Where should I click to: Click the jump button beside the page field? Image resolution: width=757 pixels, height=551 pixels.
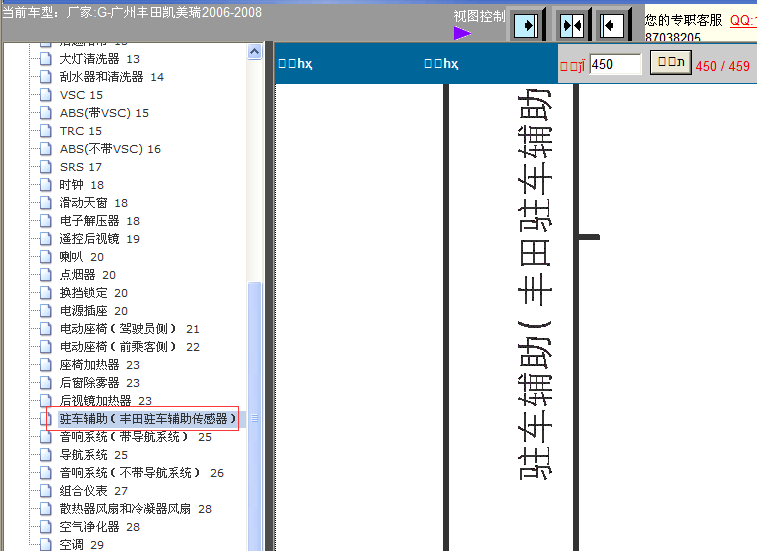[671, 62]
